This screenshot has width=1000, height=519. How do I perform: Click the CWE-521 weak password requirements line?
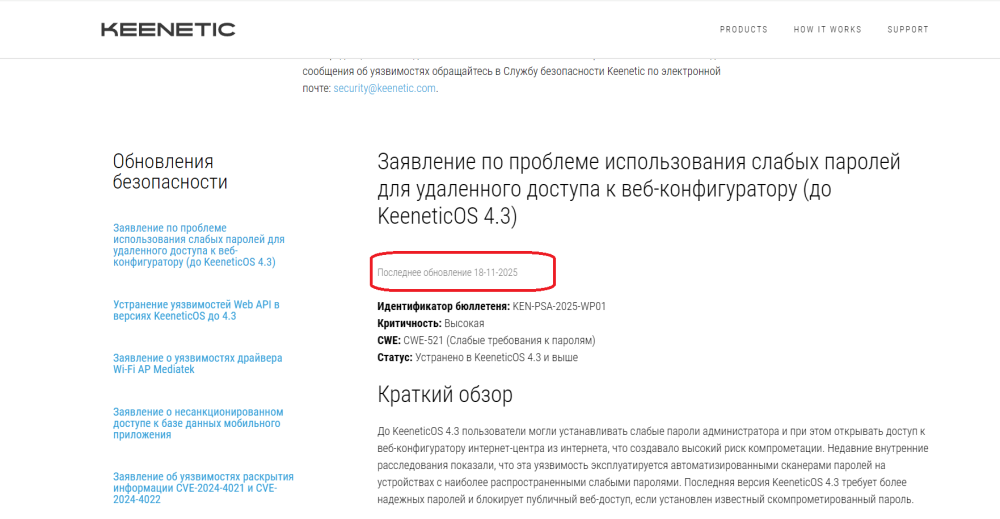[486, 340]
